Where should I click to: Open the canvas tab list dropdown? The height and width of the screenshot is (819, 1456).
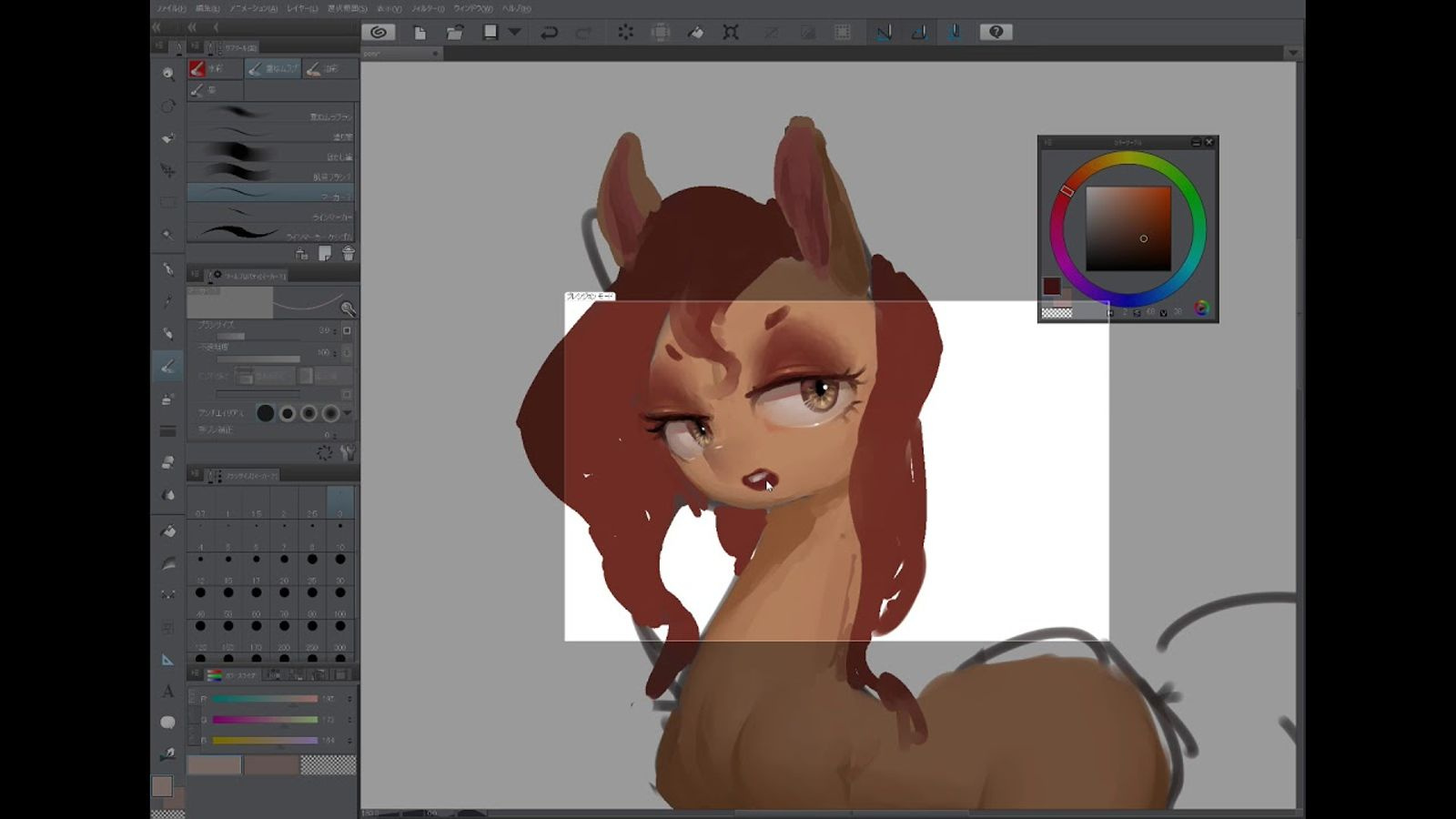coord(1292,53)
